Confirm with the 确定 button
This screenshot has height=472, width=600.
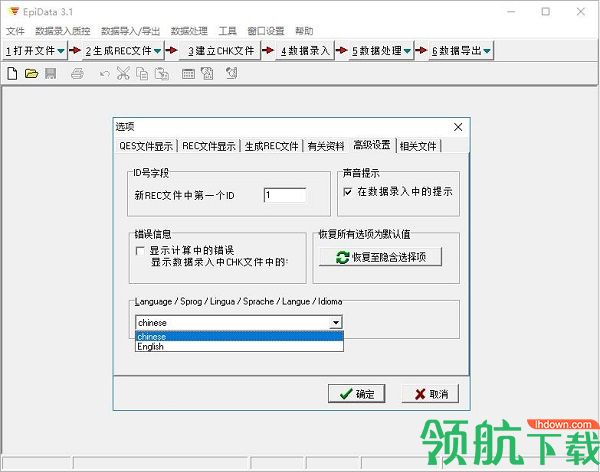(356, 394)
